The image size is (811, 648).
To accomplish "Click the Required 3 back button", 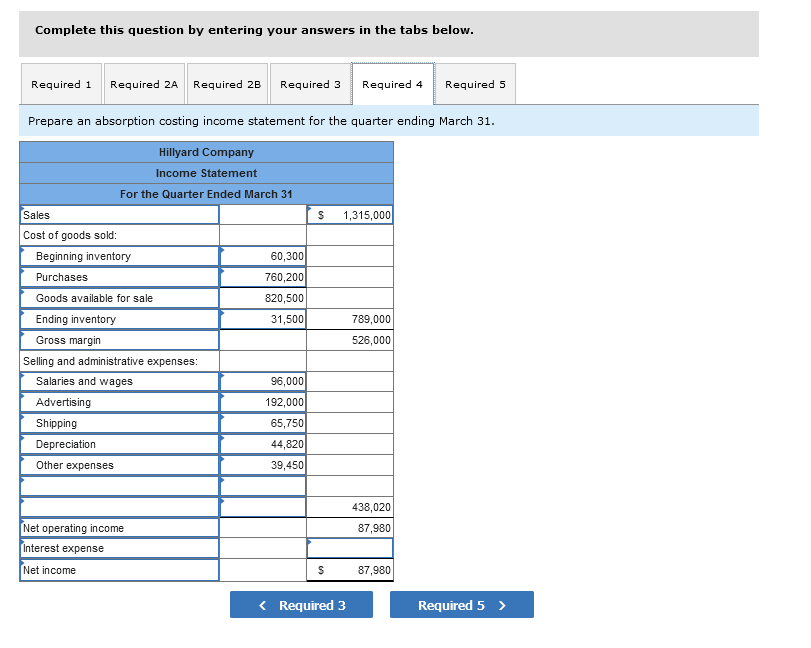I will pyautogui.click(x=302, y=605).
